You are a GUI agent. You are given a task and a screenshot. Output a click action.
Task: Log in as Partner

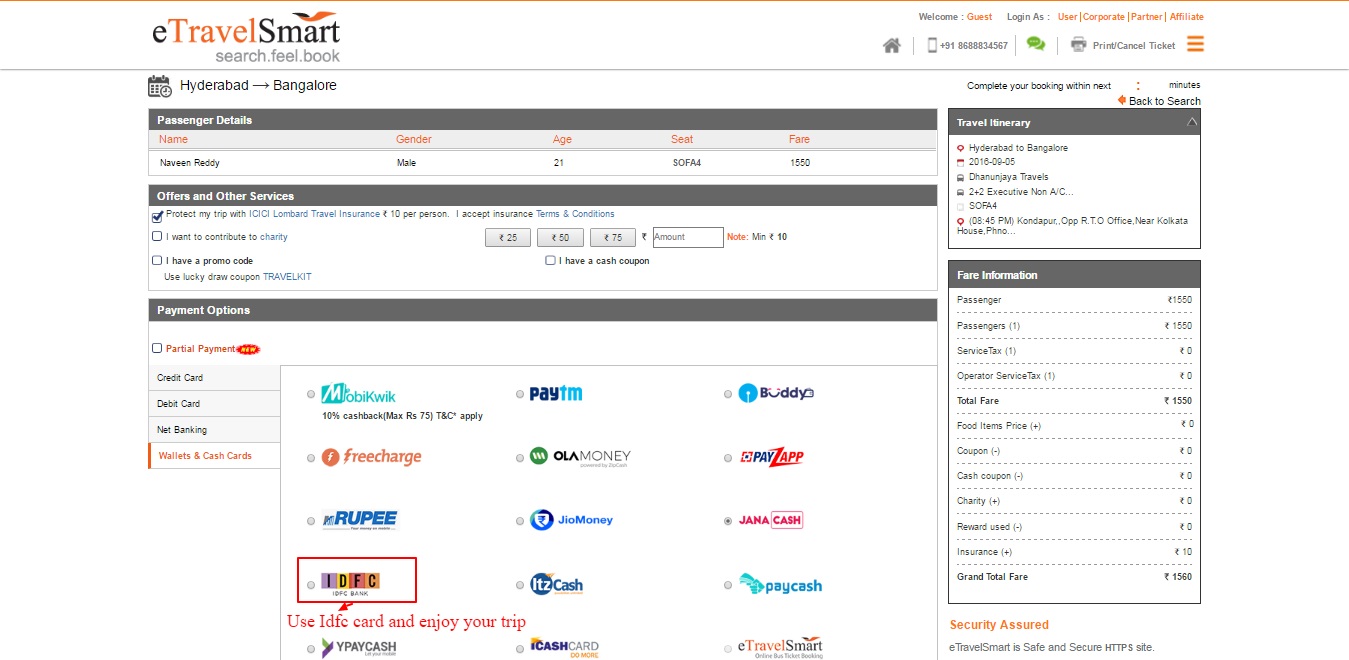(1147, 17)
